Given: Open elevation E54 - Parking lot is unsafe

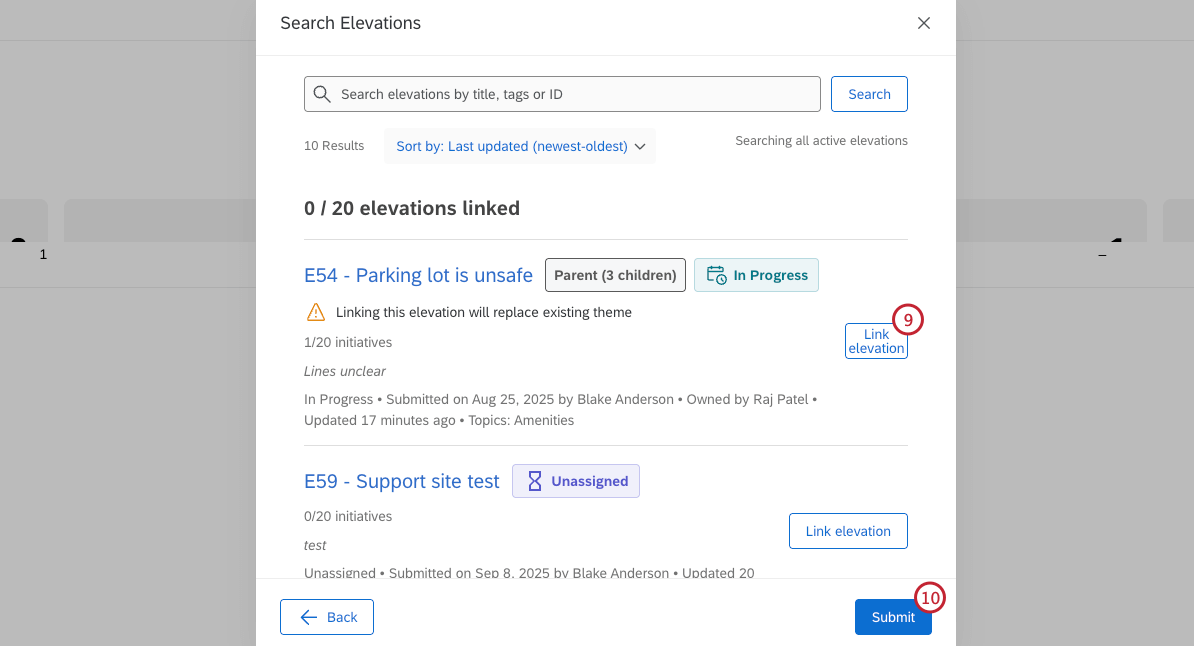Looking at the screenshot, I should pos(418,275).
